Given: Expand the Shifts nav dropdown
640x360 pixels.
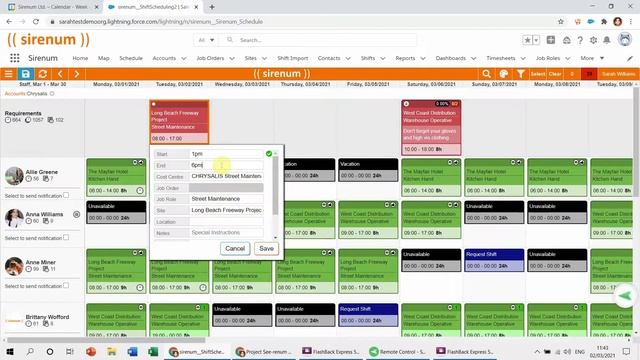Looking at the screenshot, I should 383,58.
